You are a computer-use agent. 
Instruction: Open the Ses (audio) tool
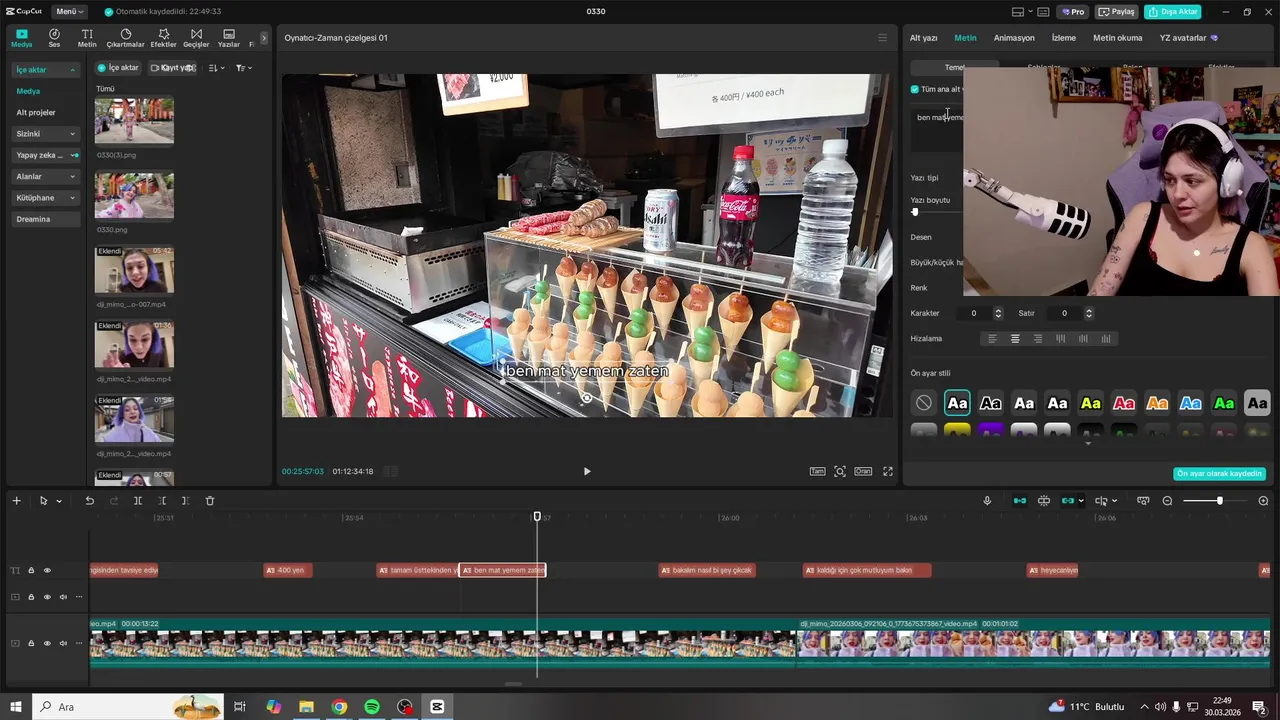[x=54, y=38]
